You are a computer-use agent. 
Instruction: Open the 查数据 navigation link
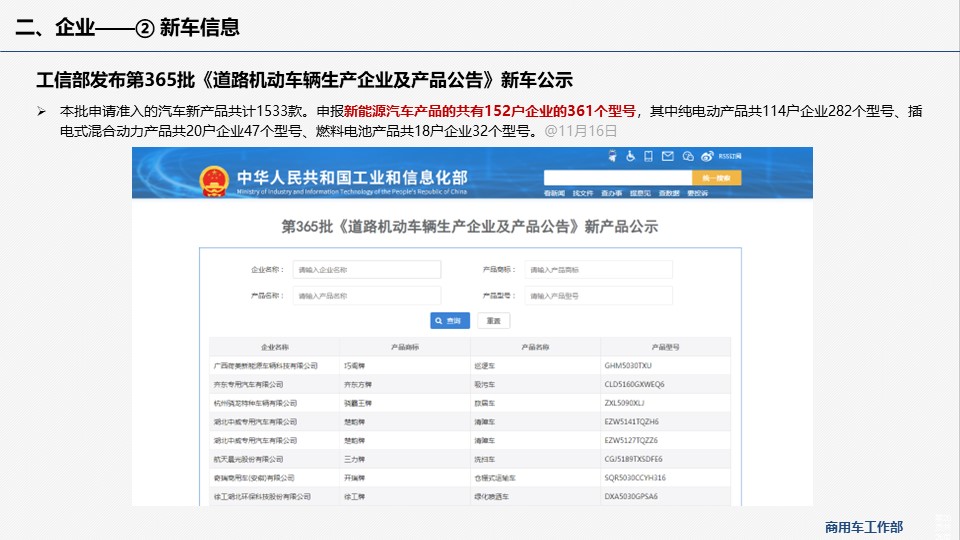(669, 193)
